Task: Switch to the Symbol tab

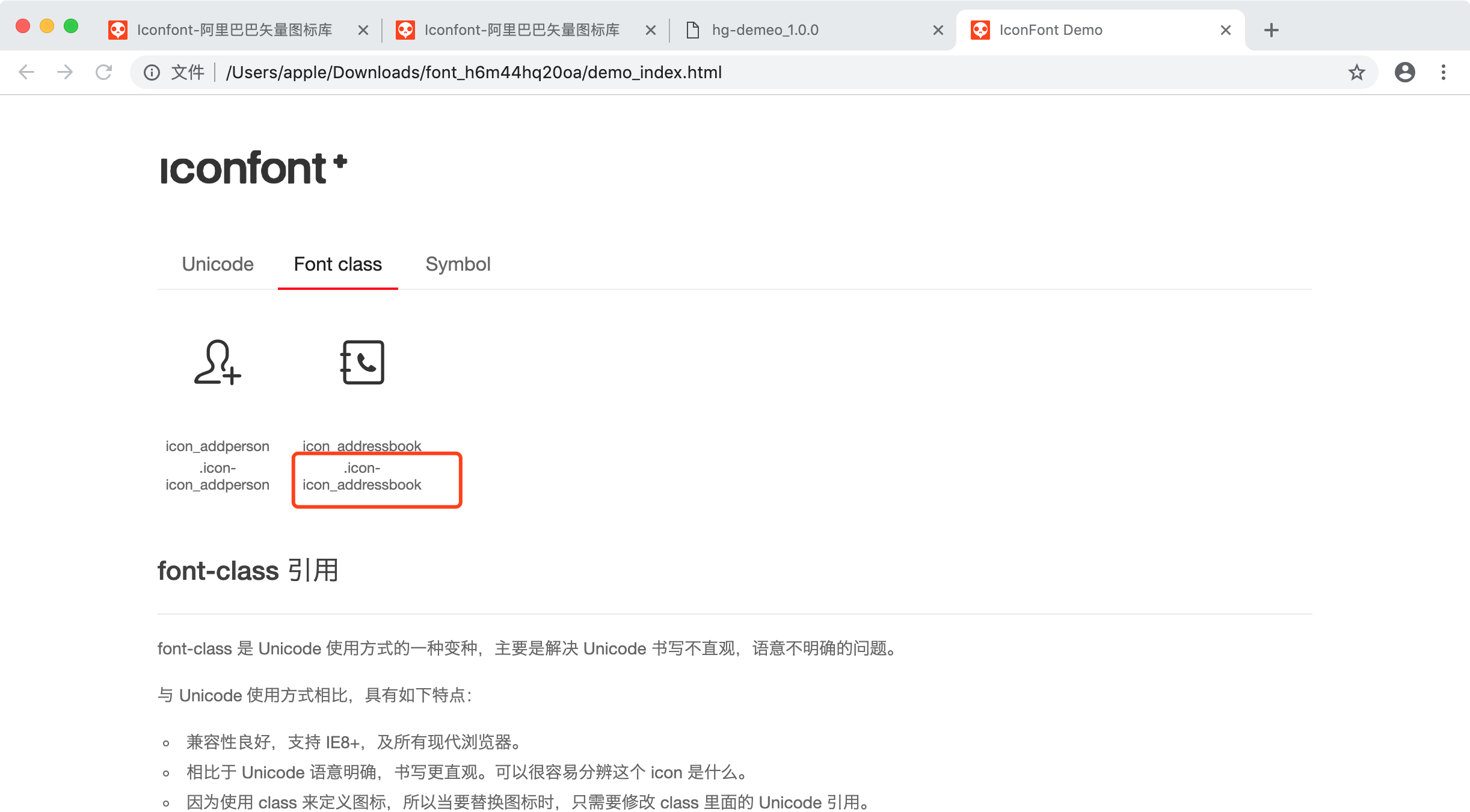Action: tap(458, 264)
